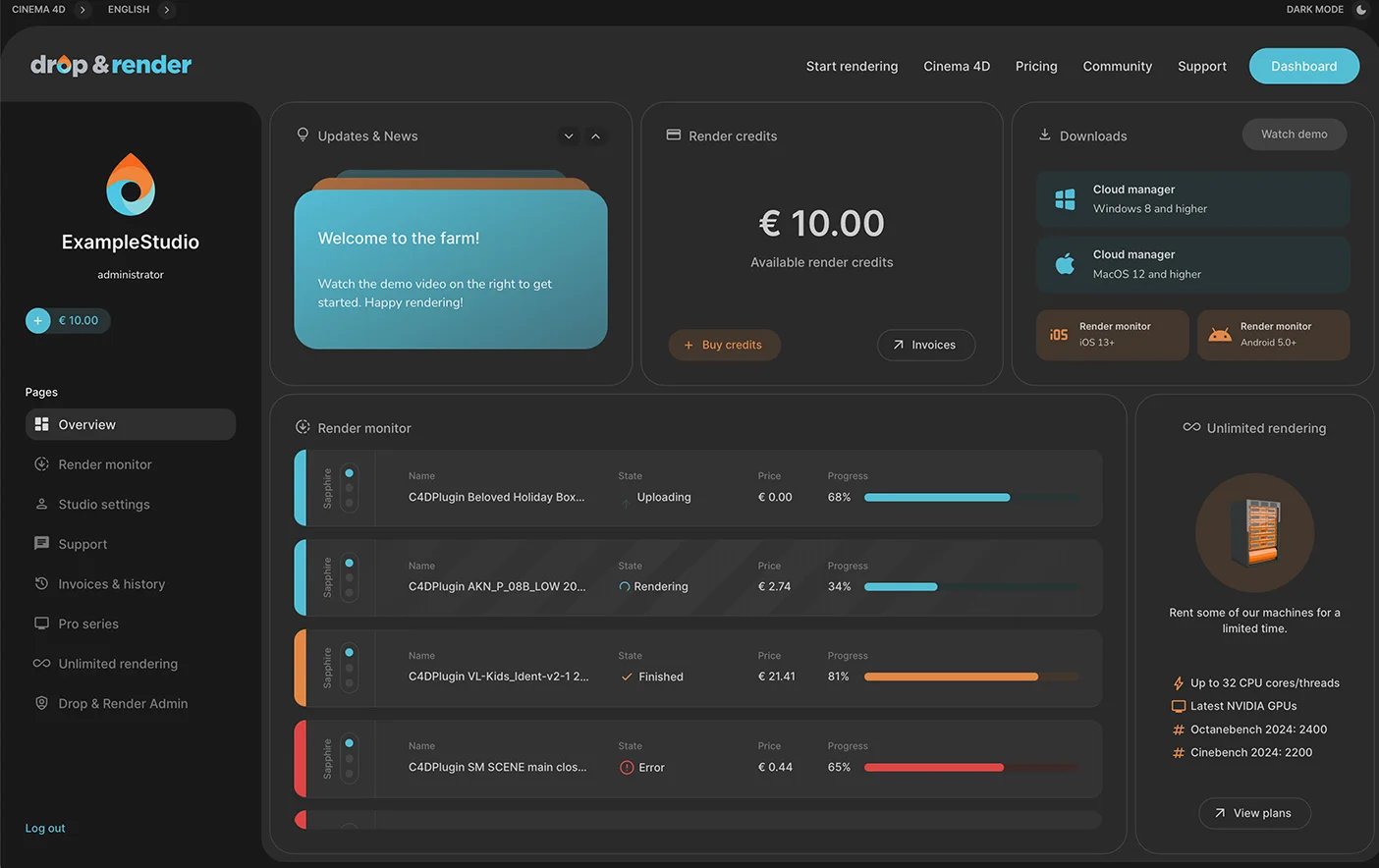The height and width of the screenshot is (868, 1379).
Task: Open the iOS Render monitor download
Action: (1112, 335)
